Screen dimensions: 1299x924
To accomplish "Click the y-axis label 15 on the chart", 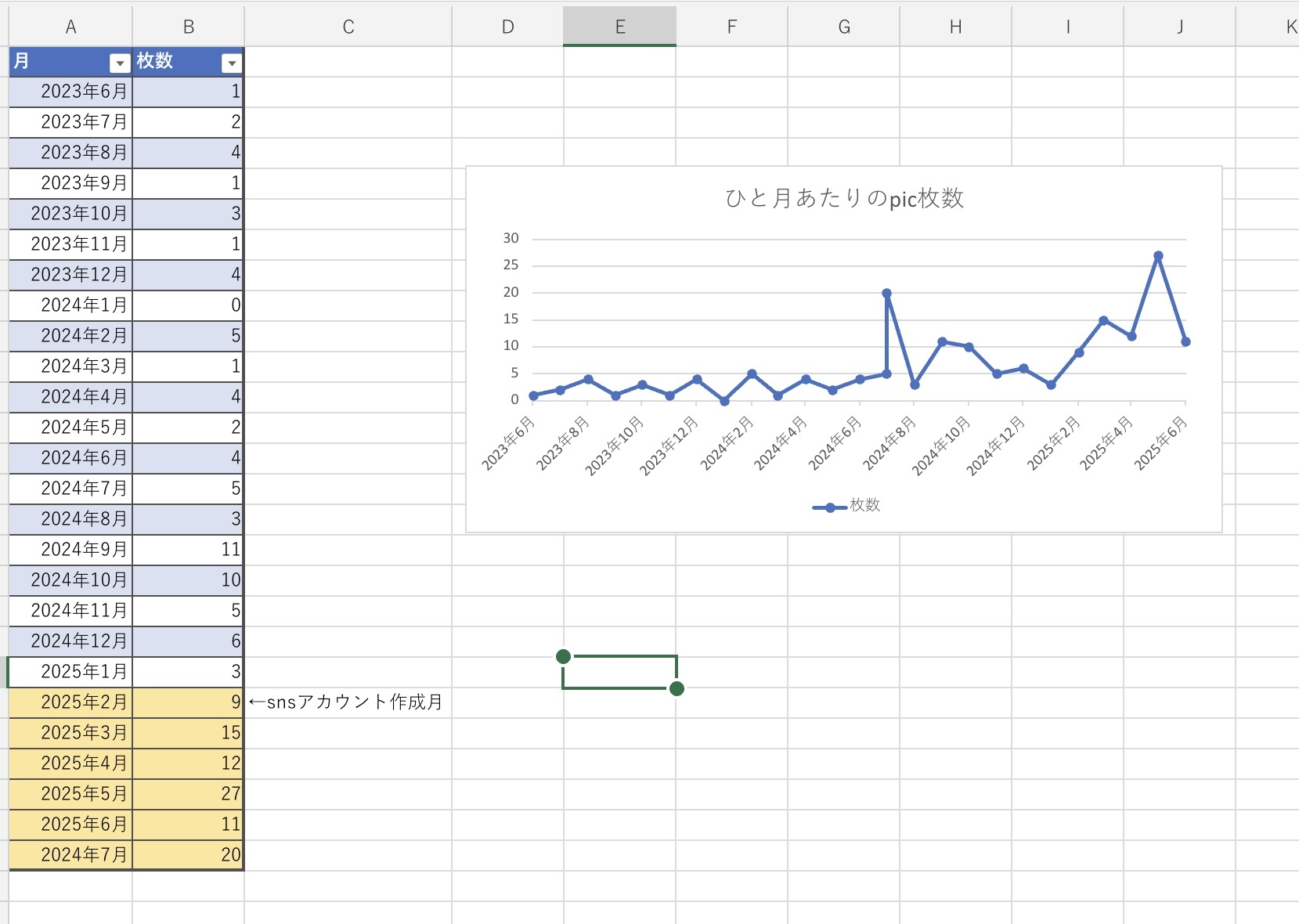I will [x=511, y=319].
